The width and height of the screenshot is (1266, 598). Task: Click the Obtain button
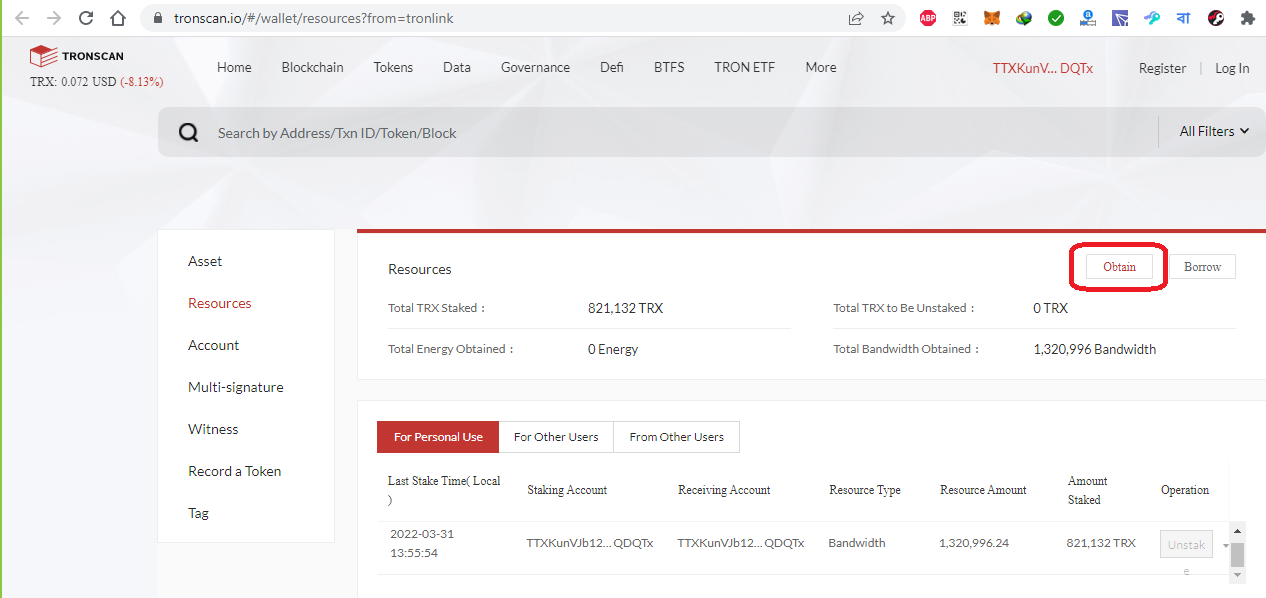[x=1119, y=267]
